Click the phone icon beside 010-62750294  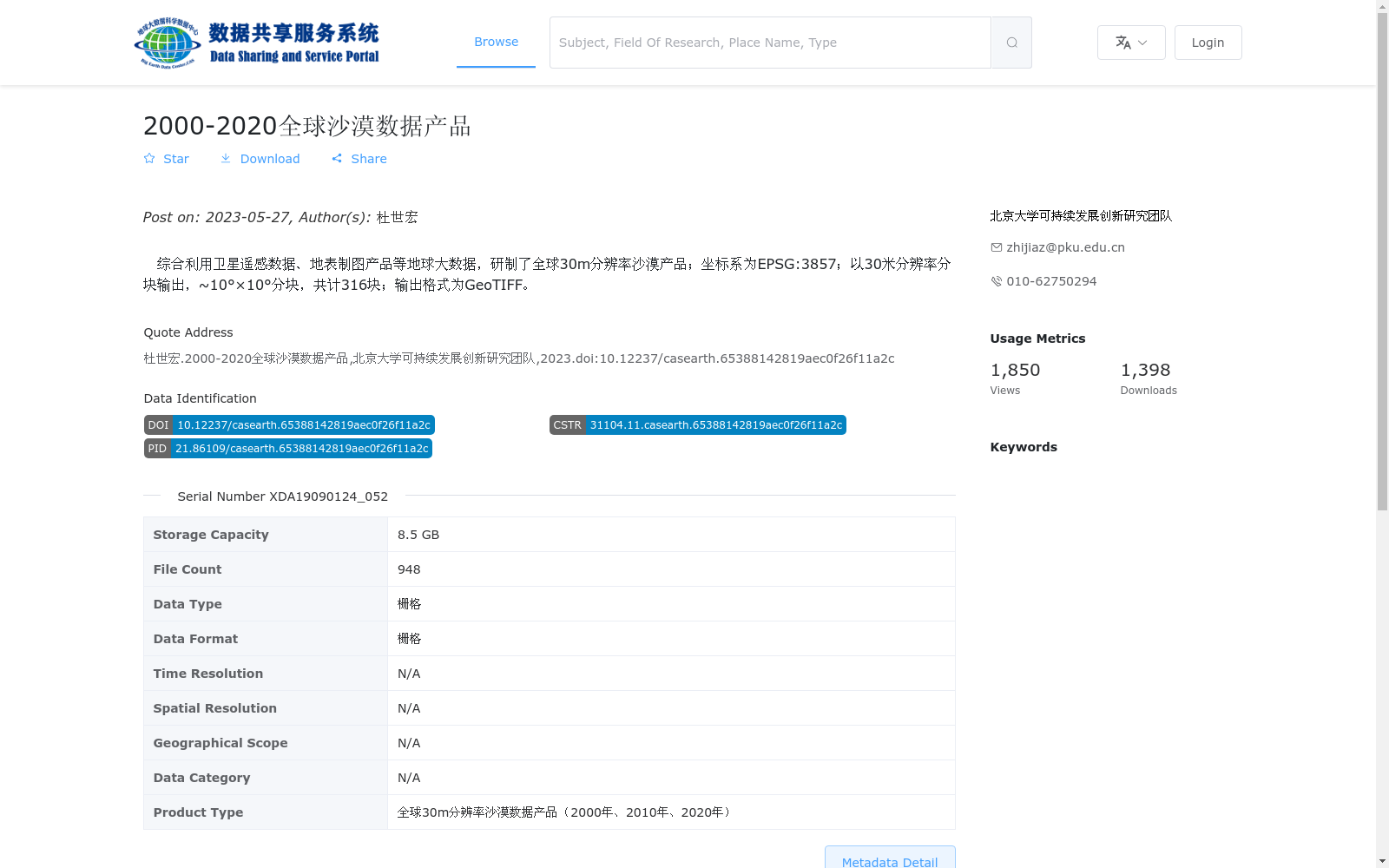coord(996,281)
